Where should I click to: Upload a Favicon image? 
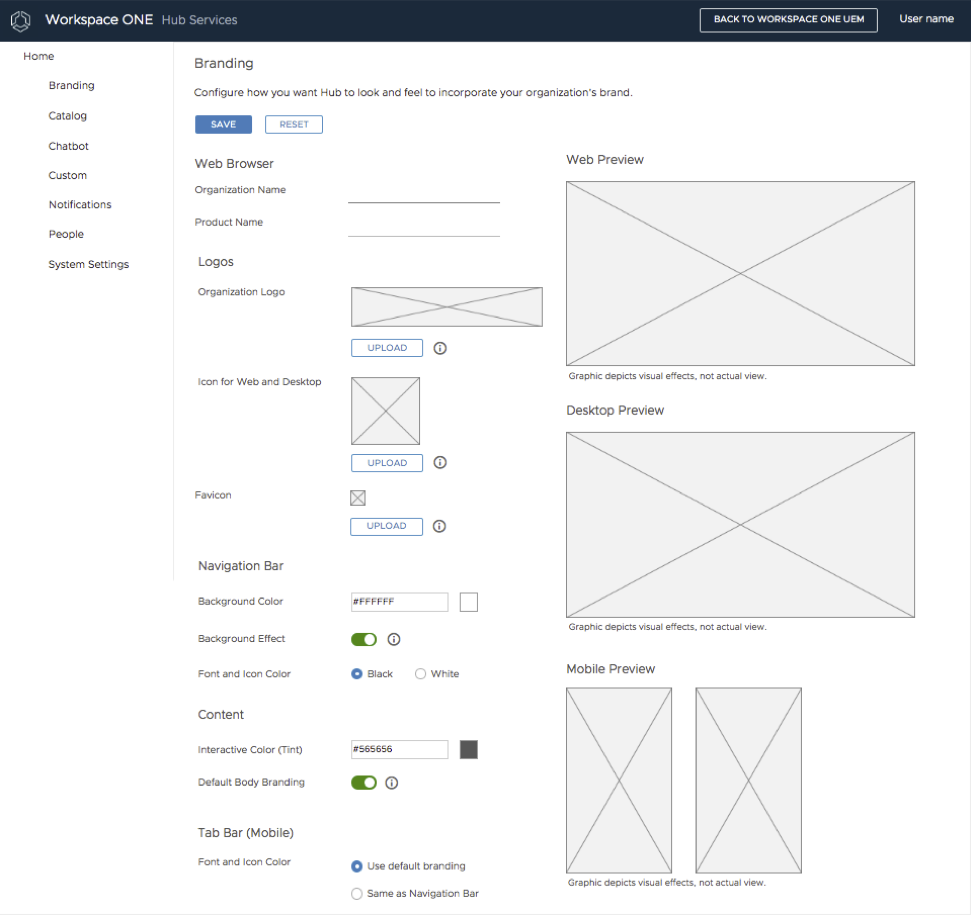[387, 527]
